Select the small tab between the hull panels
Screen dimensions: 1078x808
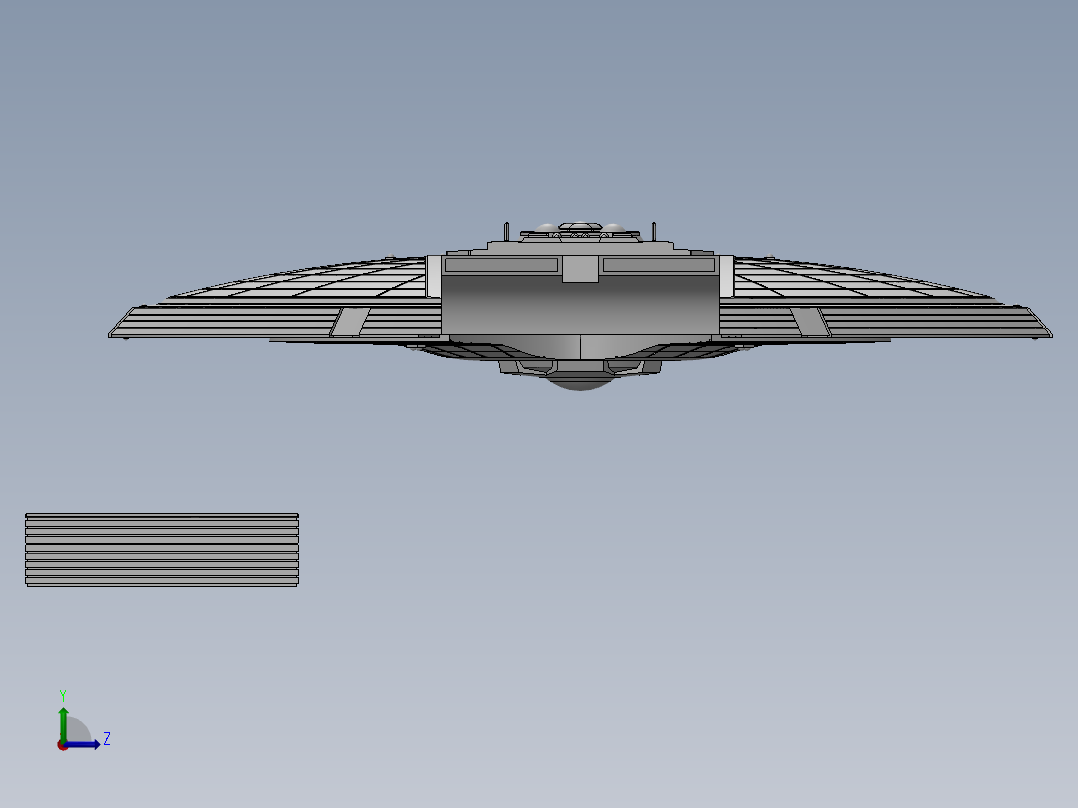(x=580, y=270)
